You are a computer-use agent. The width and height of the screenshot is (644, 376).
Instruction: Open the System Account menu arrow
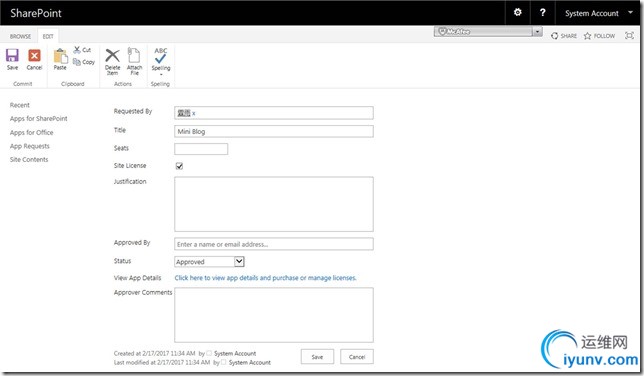(x=630, y=12)
